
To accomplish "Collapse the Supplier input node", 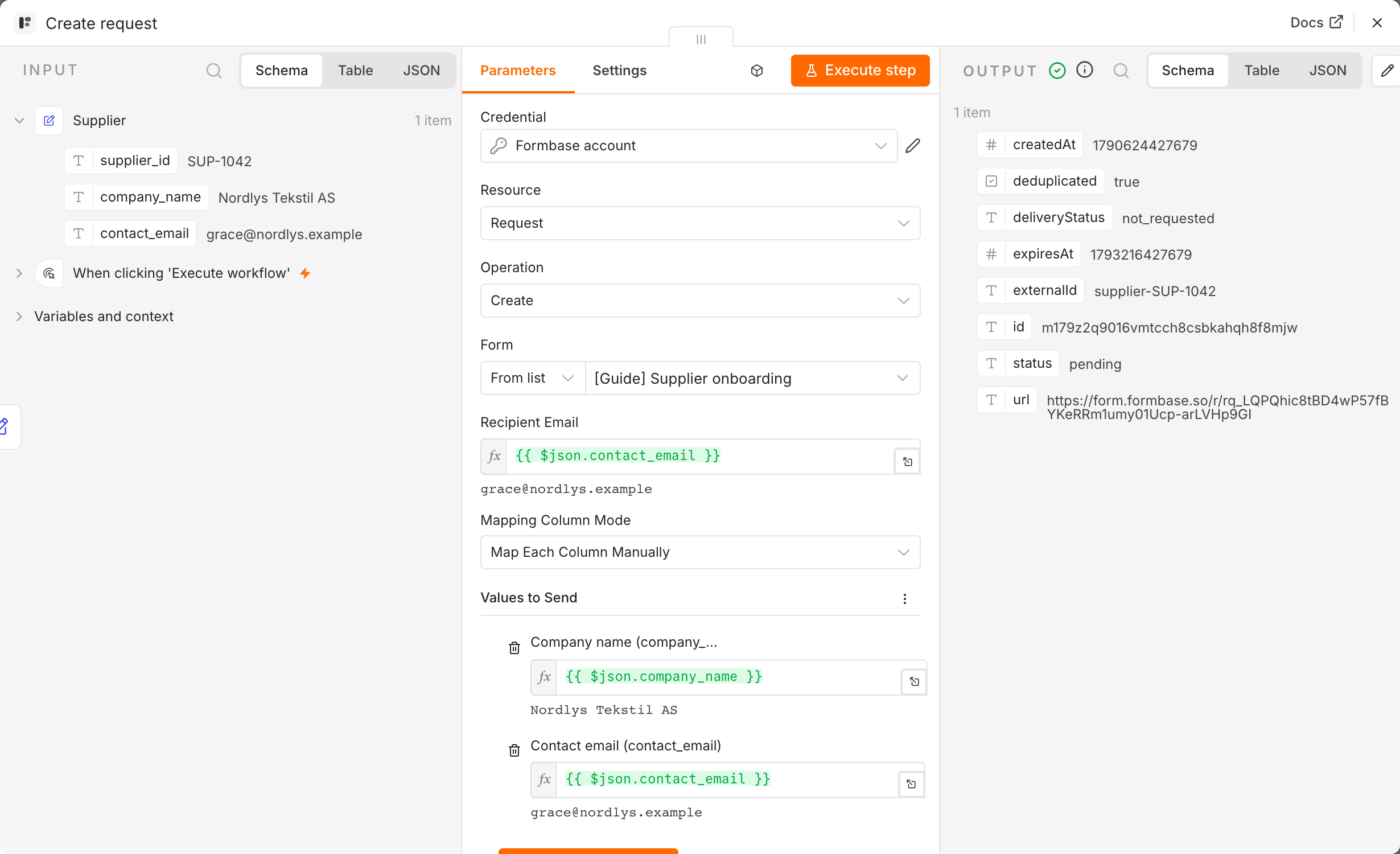I will 19,121.
